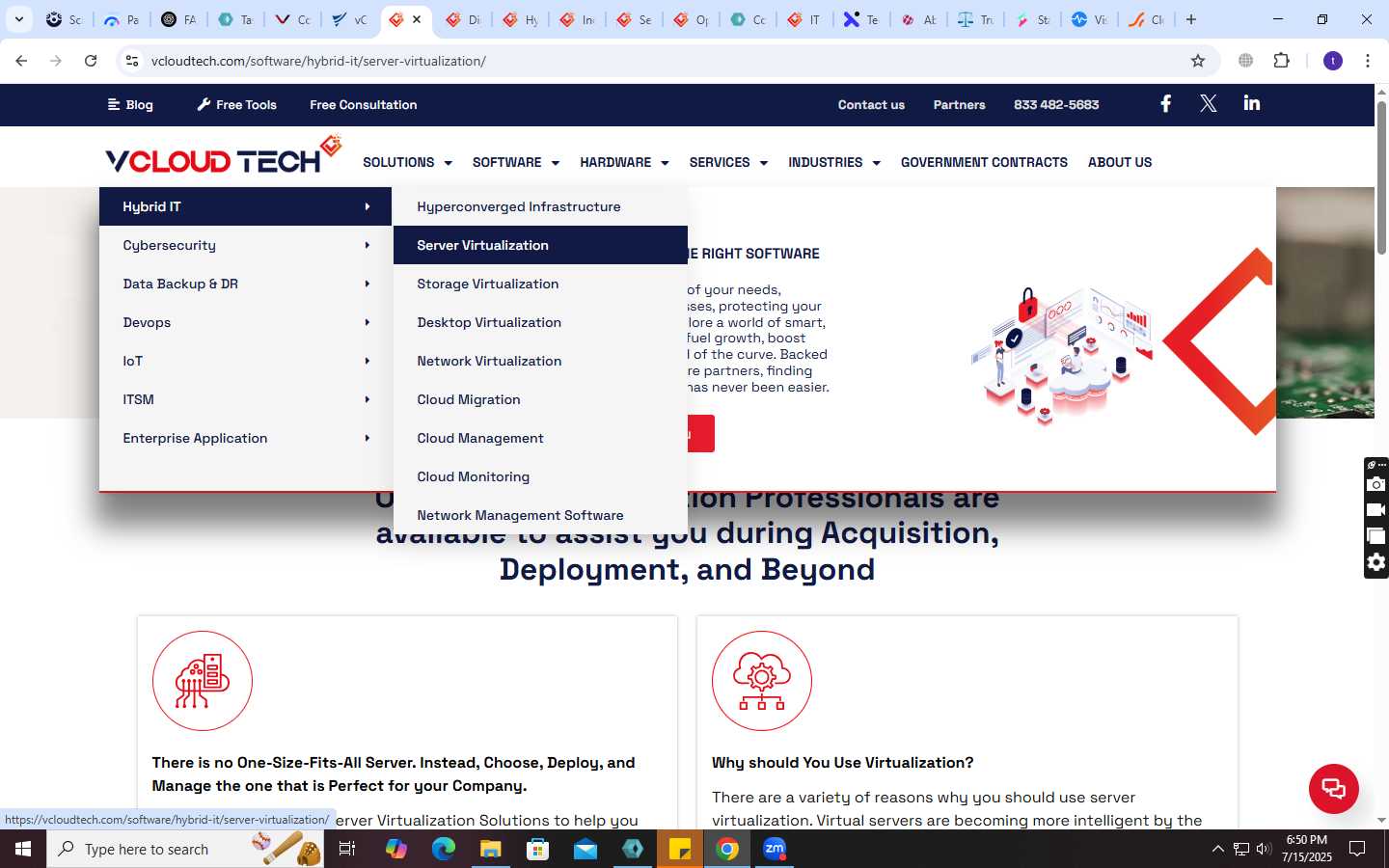
Task: Open the X (Twitter) social icon
Action: [x=1208, y=103]
